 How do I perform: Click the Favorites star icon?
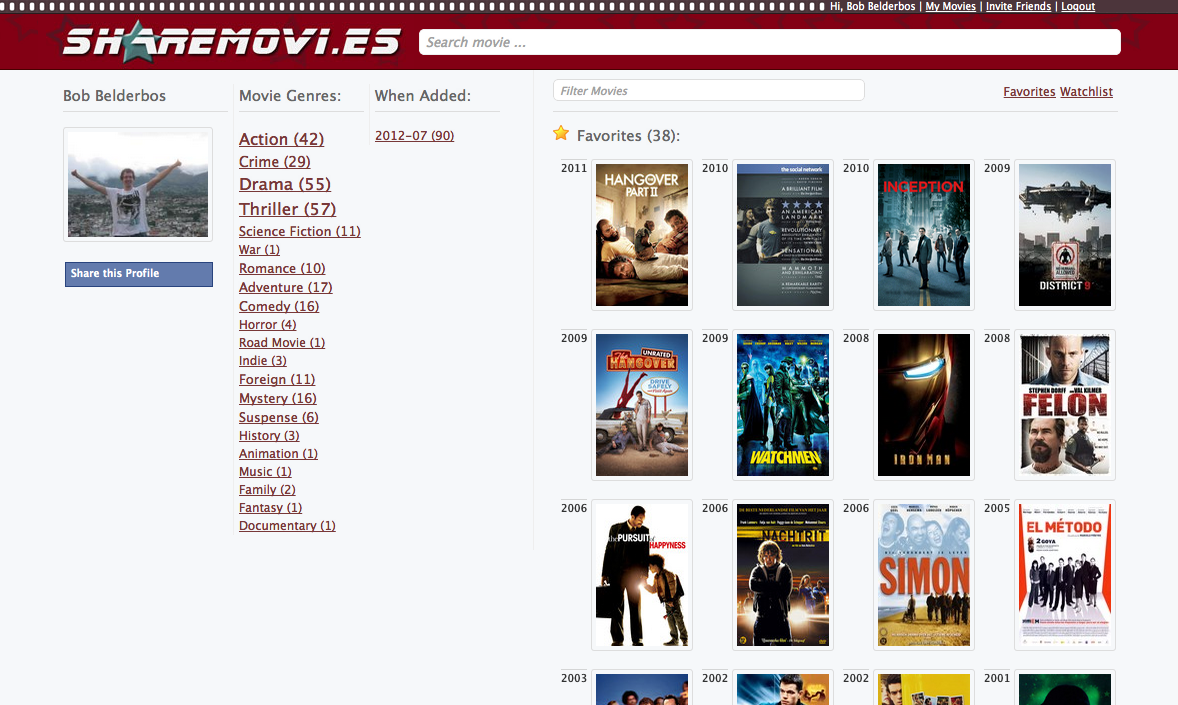561,134
